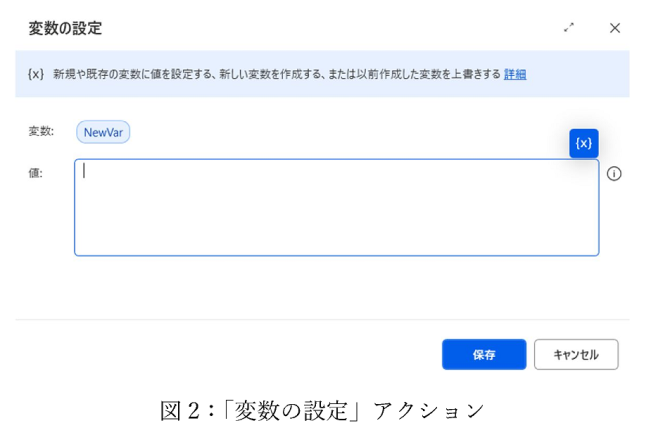
Task: Open the variable picker {x} button
Action: pyautogui.click(x=584, y=143)
